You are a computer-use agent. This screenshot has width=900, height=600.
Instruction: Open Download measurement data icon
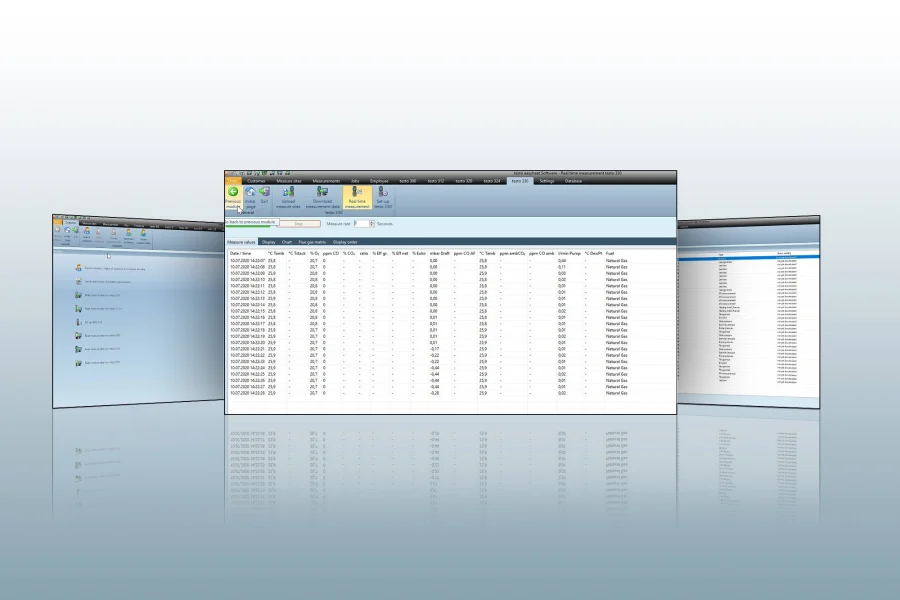[x=322, y=192]
